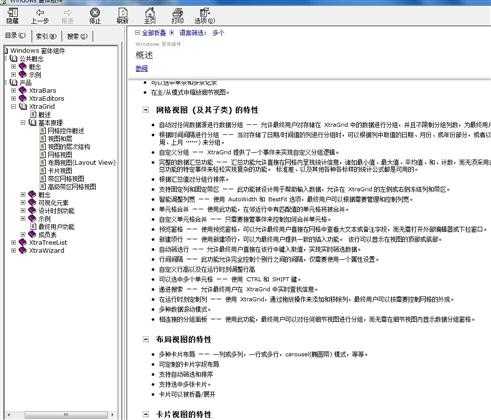The width and height of the screenshot is (491, 420).
Task: Click page icon beside 布局视图(Layout View)
Action: pos(43,162)
